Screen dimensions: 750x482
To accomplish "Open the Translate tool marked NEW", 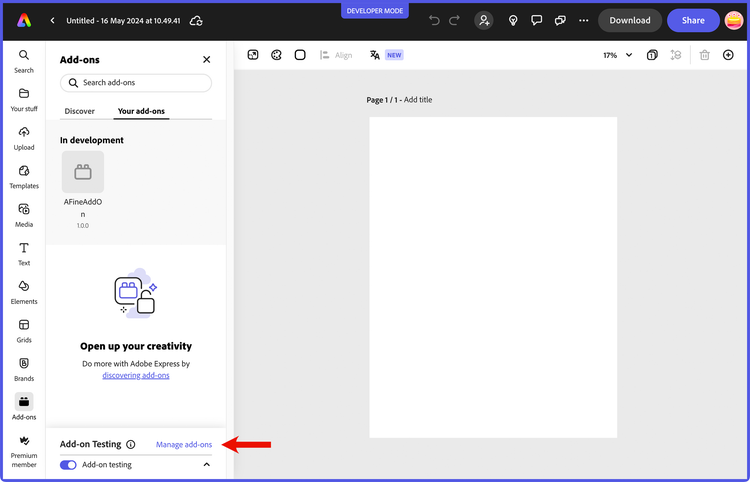I will pos(386,55).
